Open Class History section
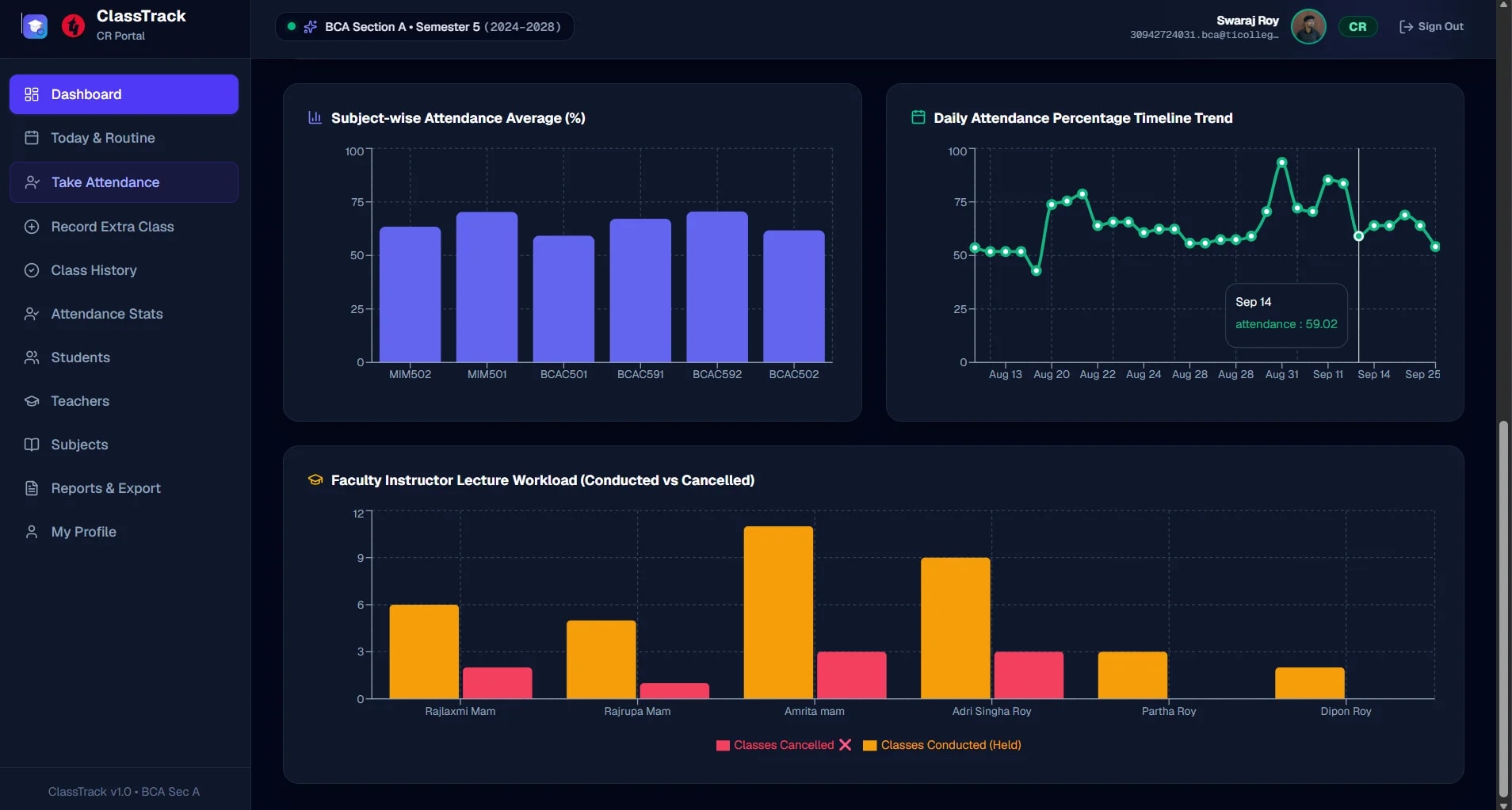 [x=124, y=270]
